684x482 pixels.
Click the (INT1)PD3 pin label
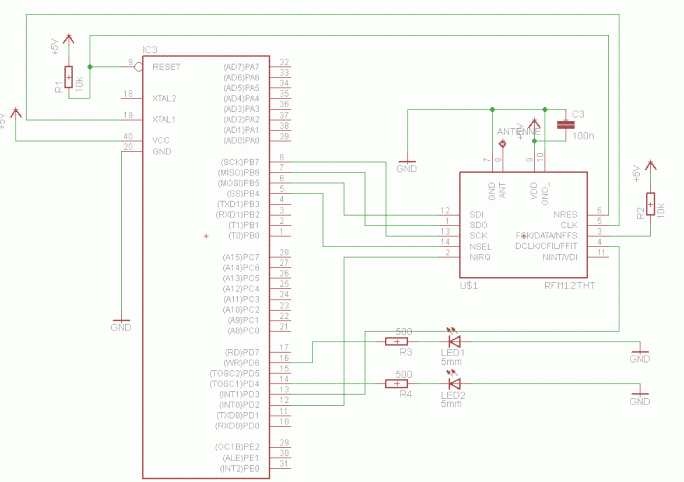[x=239, y=394]
